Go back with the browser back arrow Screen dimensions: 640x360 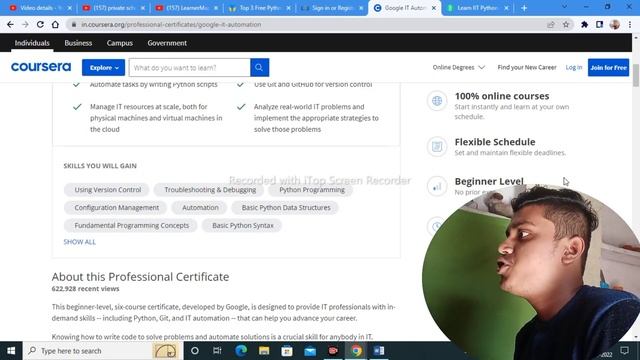[10, 24]
